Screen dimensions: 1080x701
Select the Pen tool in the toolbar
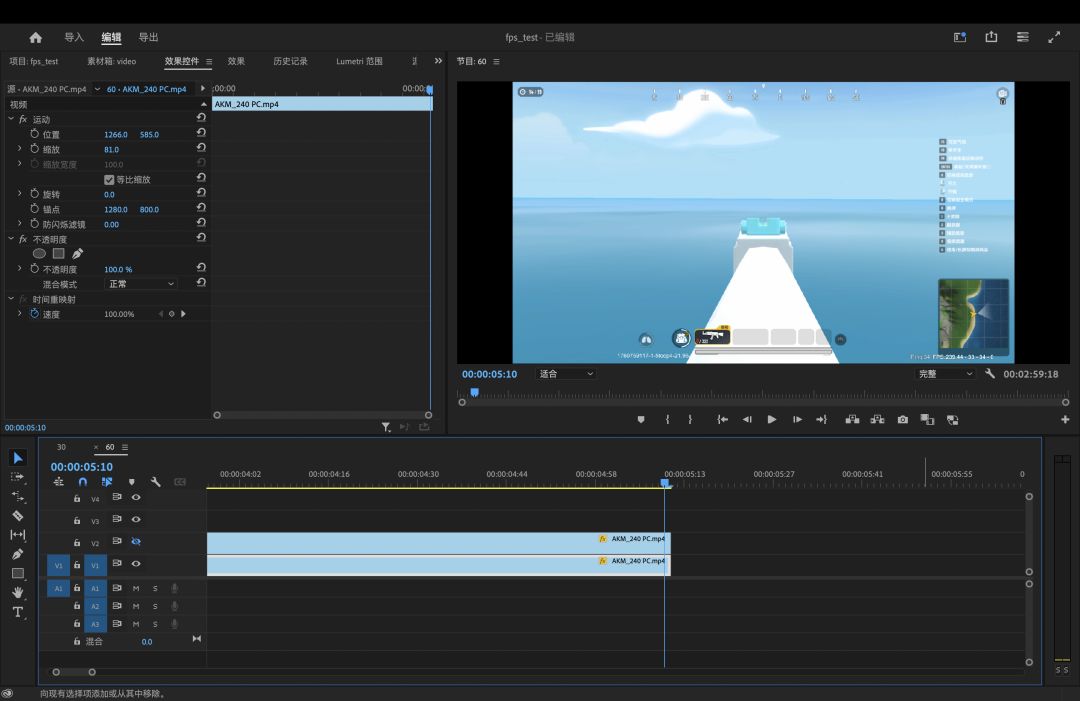click(x=18, y=554)
